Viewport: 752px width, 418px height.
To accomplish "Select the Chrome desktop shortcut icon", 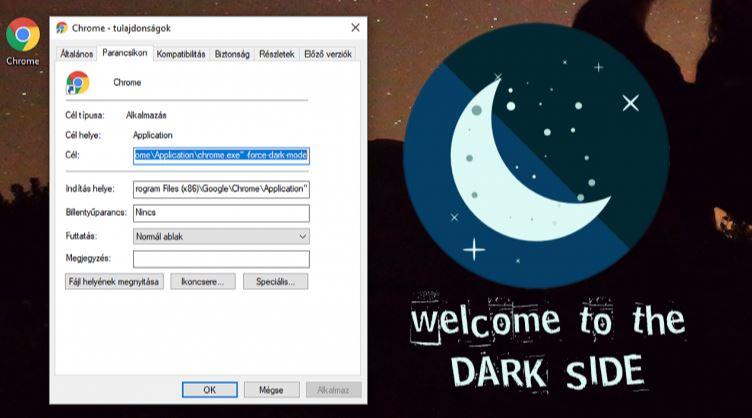I will click(x=23, y=35).
